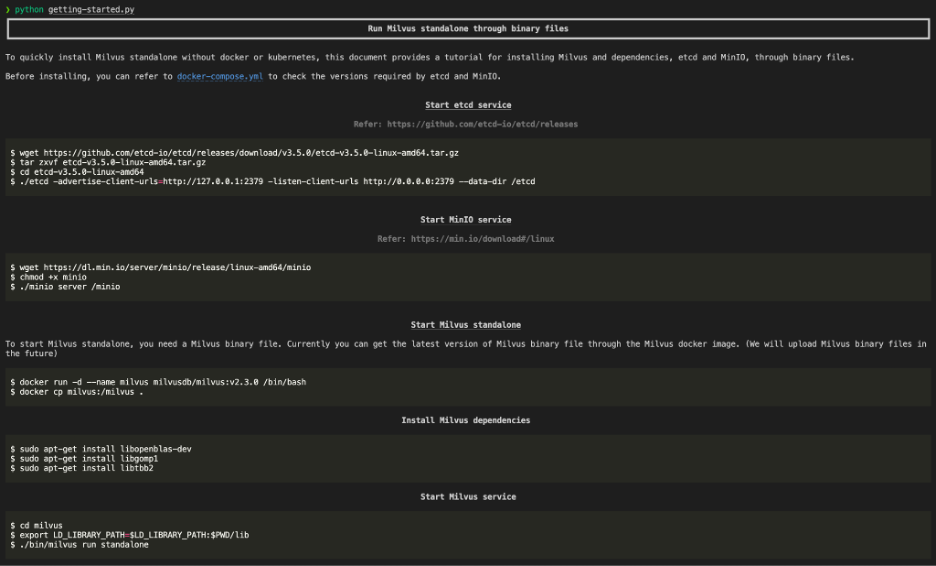The height and width of the screenshot is (566, 936).
Task: Click the "./minio server /minio" line
Action: (65, 287)
